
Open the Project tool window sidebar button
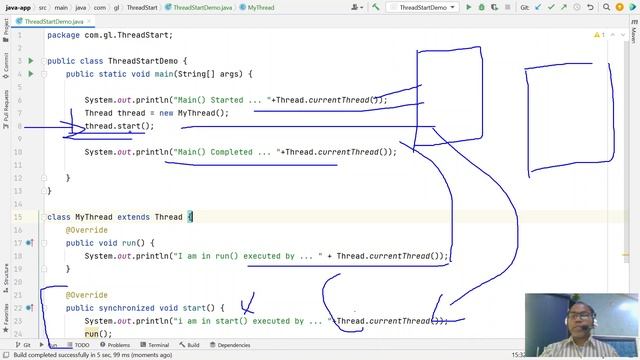click(x=6, y=30)
